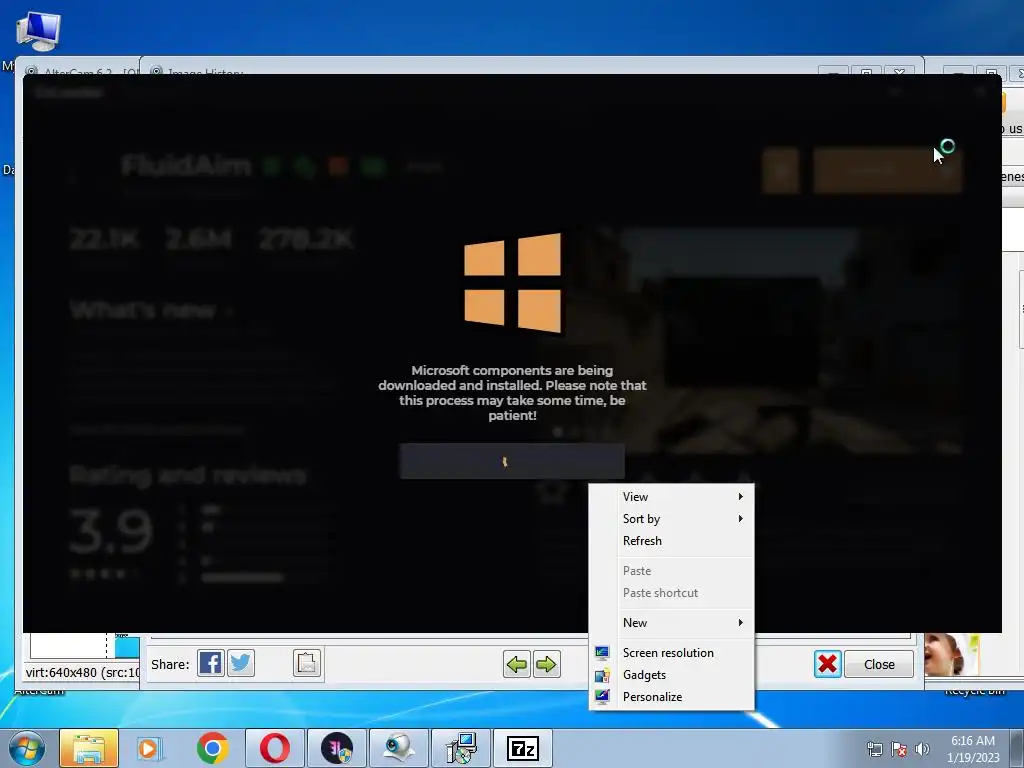Open the View submenu
This screenshot has width=1024, height=768.
[x=671, y=497]
